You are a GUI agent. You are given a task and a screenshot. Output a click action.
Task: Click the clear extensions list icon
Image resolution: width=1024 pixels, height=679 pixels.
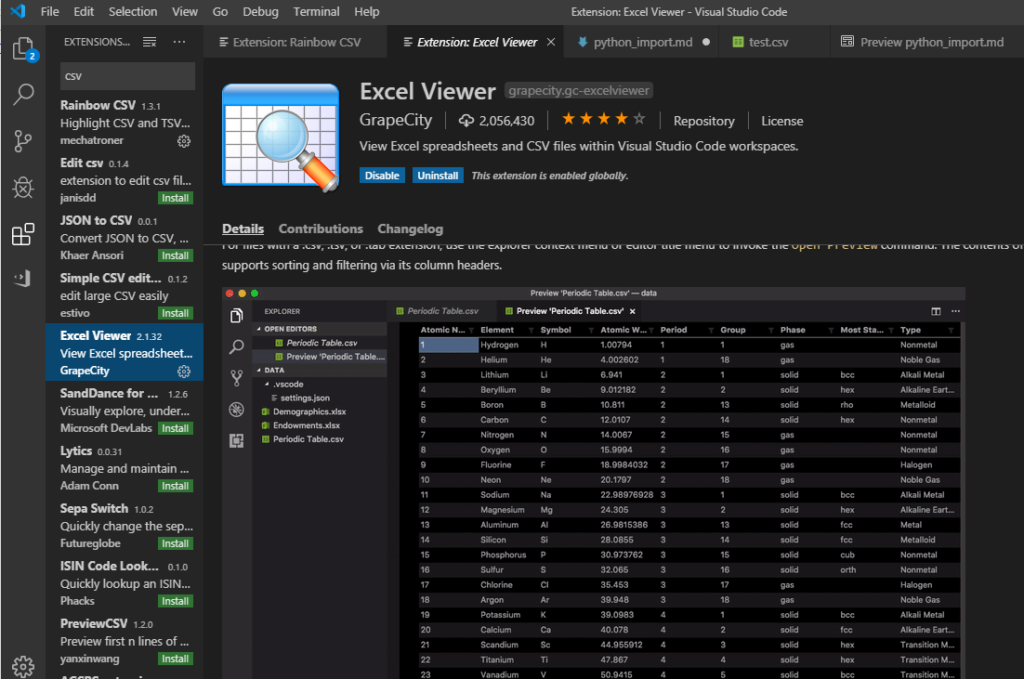pos(150,42)
